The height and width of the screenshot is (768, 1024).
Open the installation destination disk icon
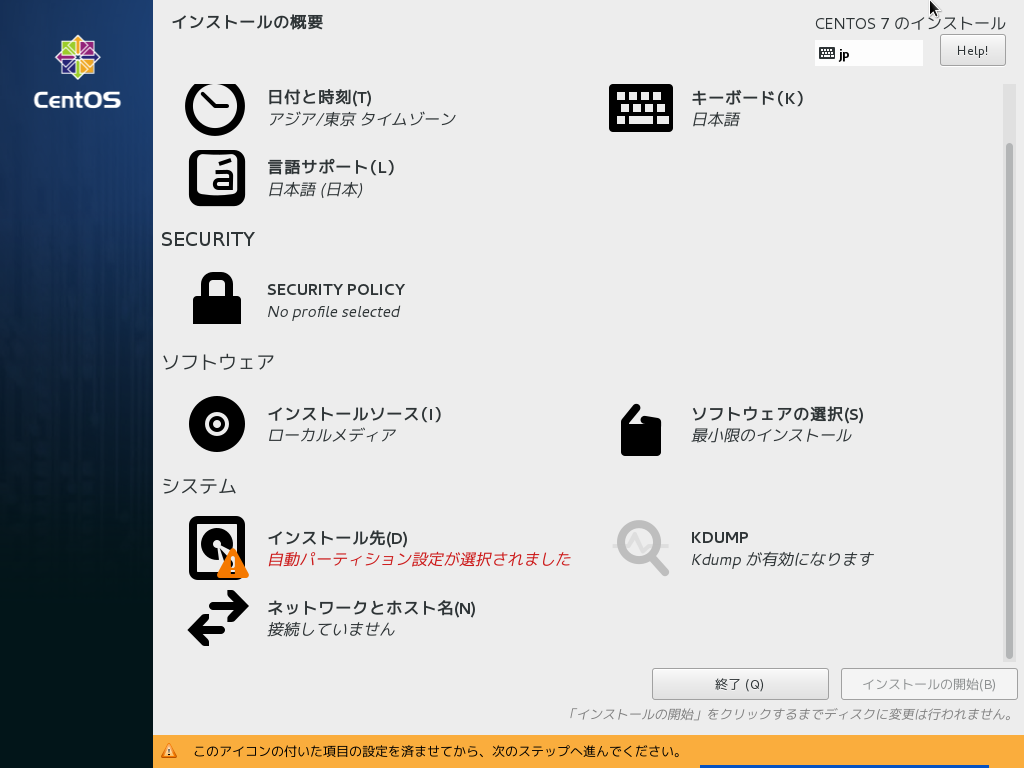(217, 547)
